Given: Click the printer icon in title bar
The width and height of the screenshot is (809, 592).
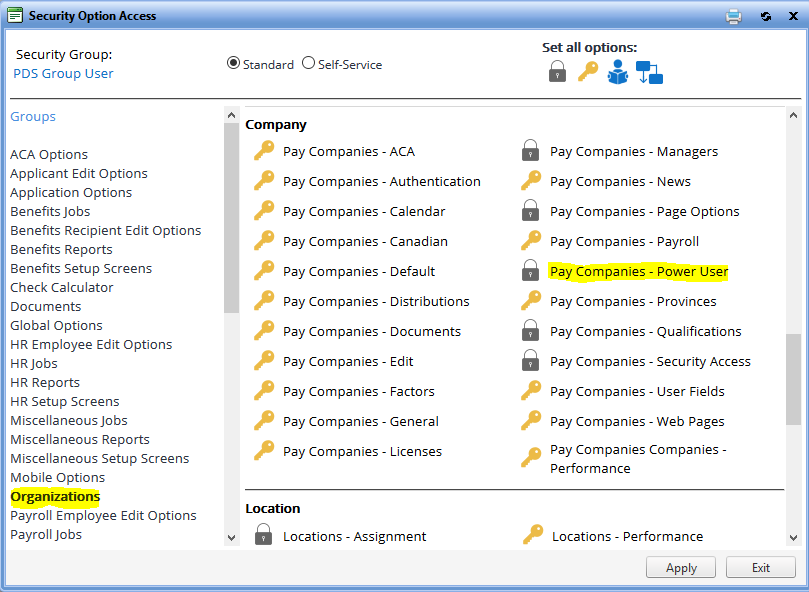Looking at the screenshot, I should tap(733, 16).
